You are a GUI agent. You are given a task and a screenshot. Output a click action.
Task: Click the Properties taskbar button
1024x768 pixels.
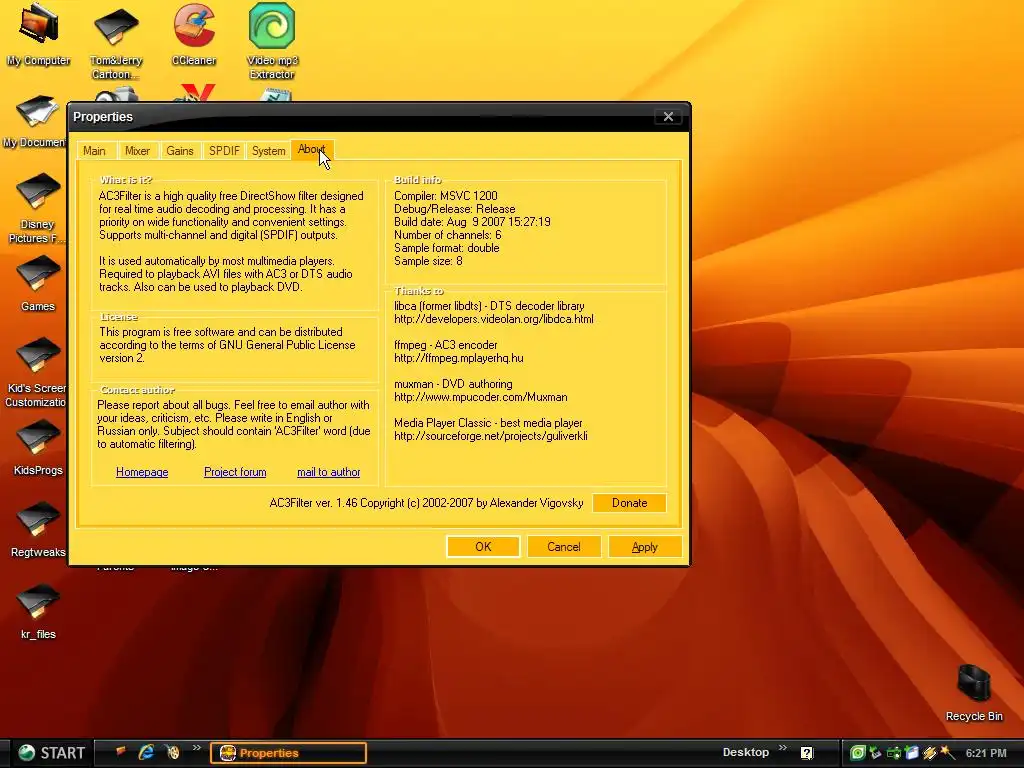point(288,753)
